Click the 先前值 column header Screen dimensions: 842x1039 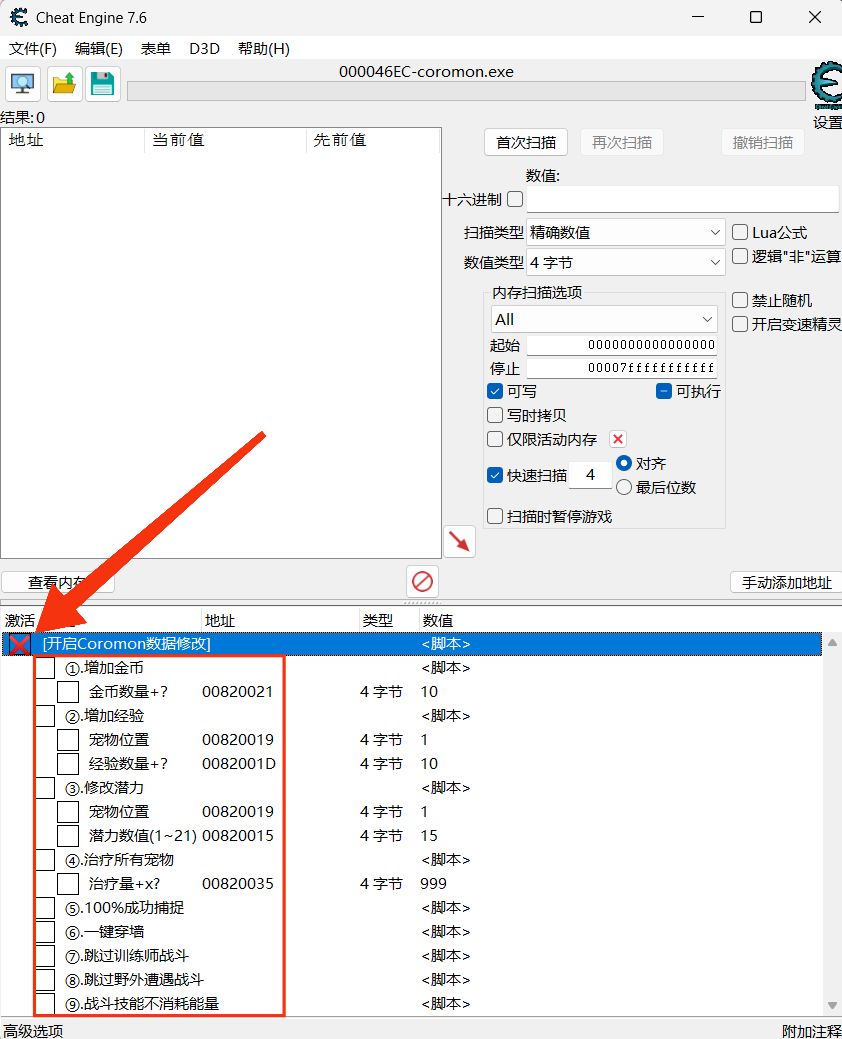point(372,140)
